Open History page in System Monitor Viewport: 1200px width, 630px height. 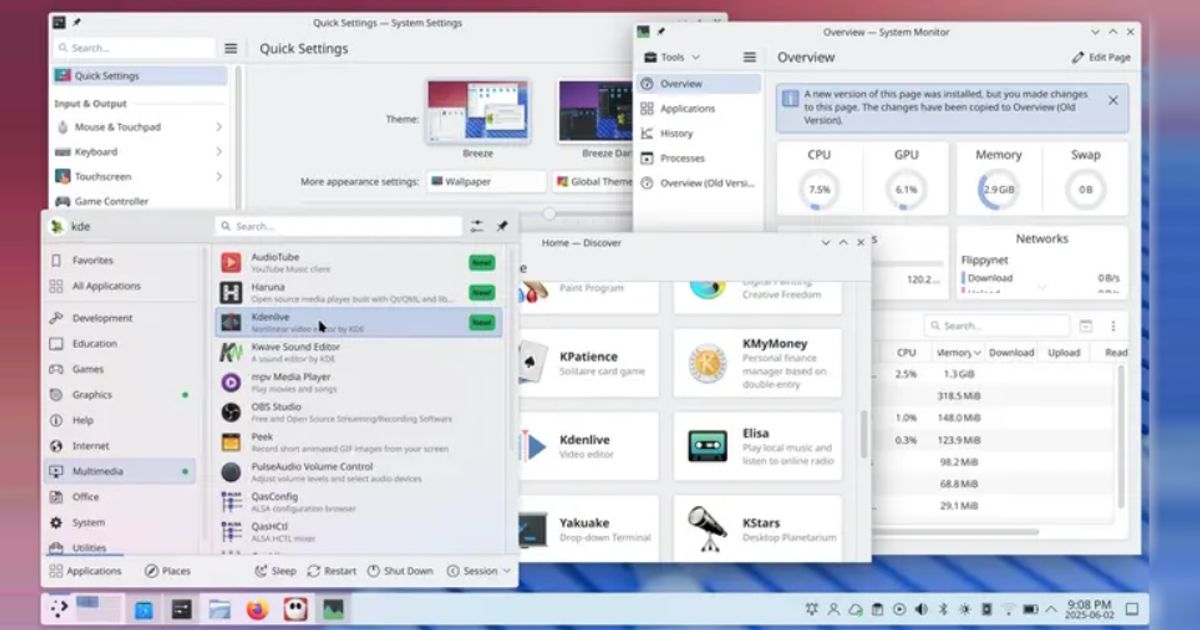click(699, 133)
